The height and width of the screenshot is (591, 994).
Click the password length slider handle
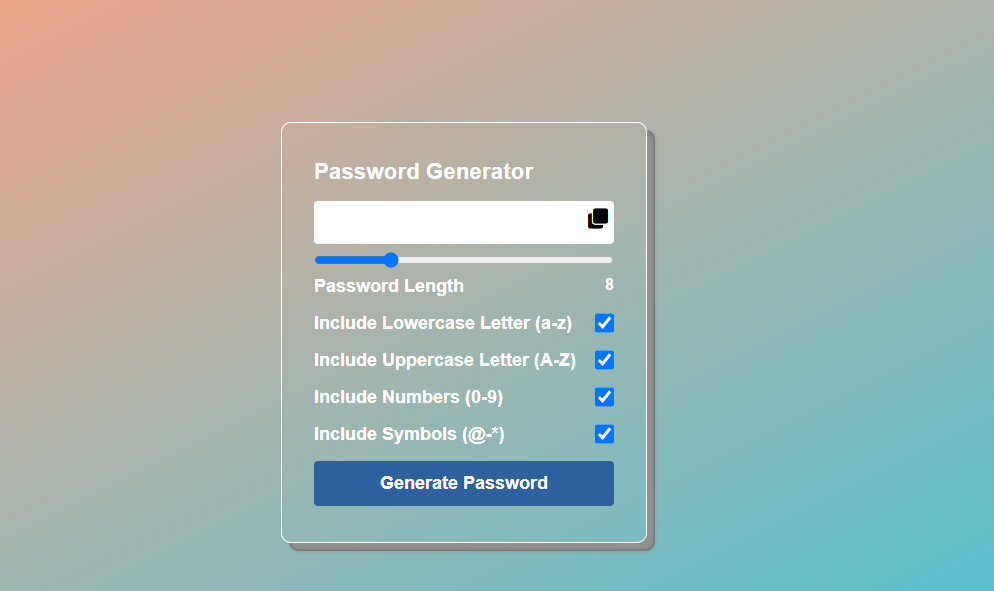click(x=391, y=260)
